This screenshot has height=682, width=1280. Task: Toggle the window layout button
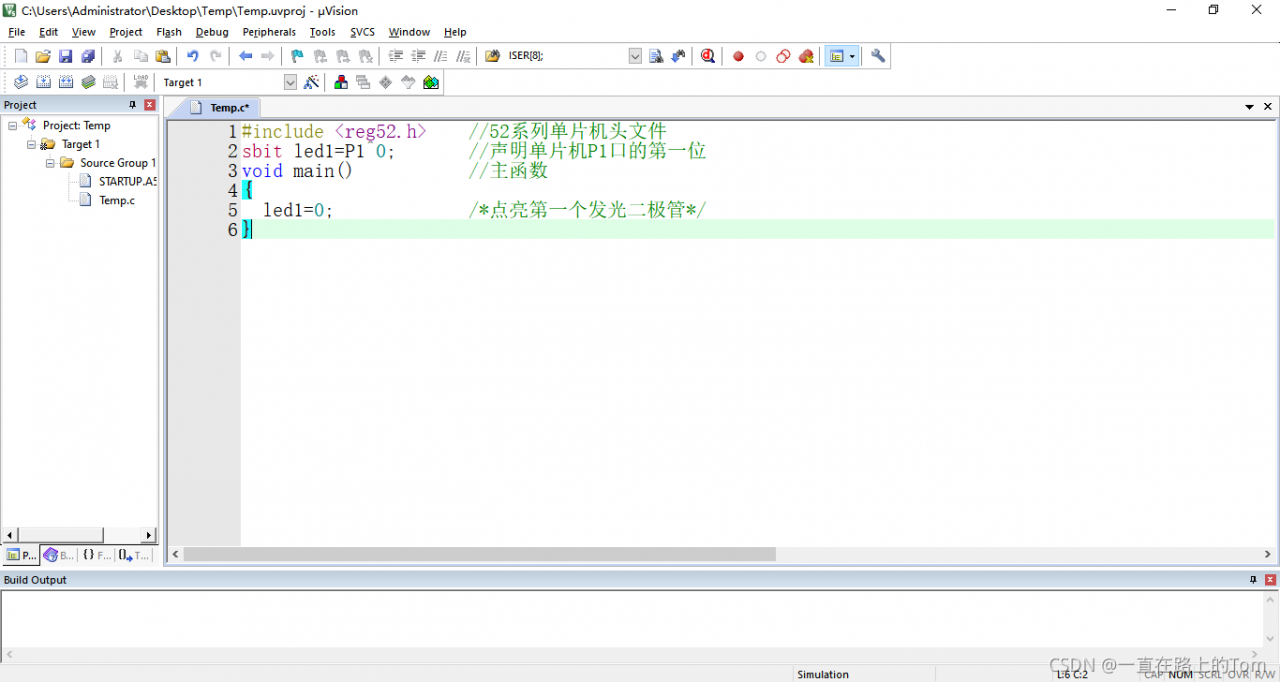click(x=836, y=57)
